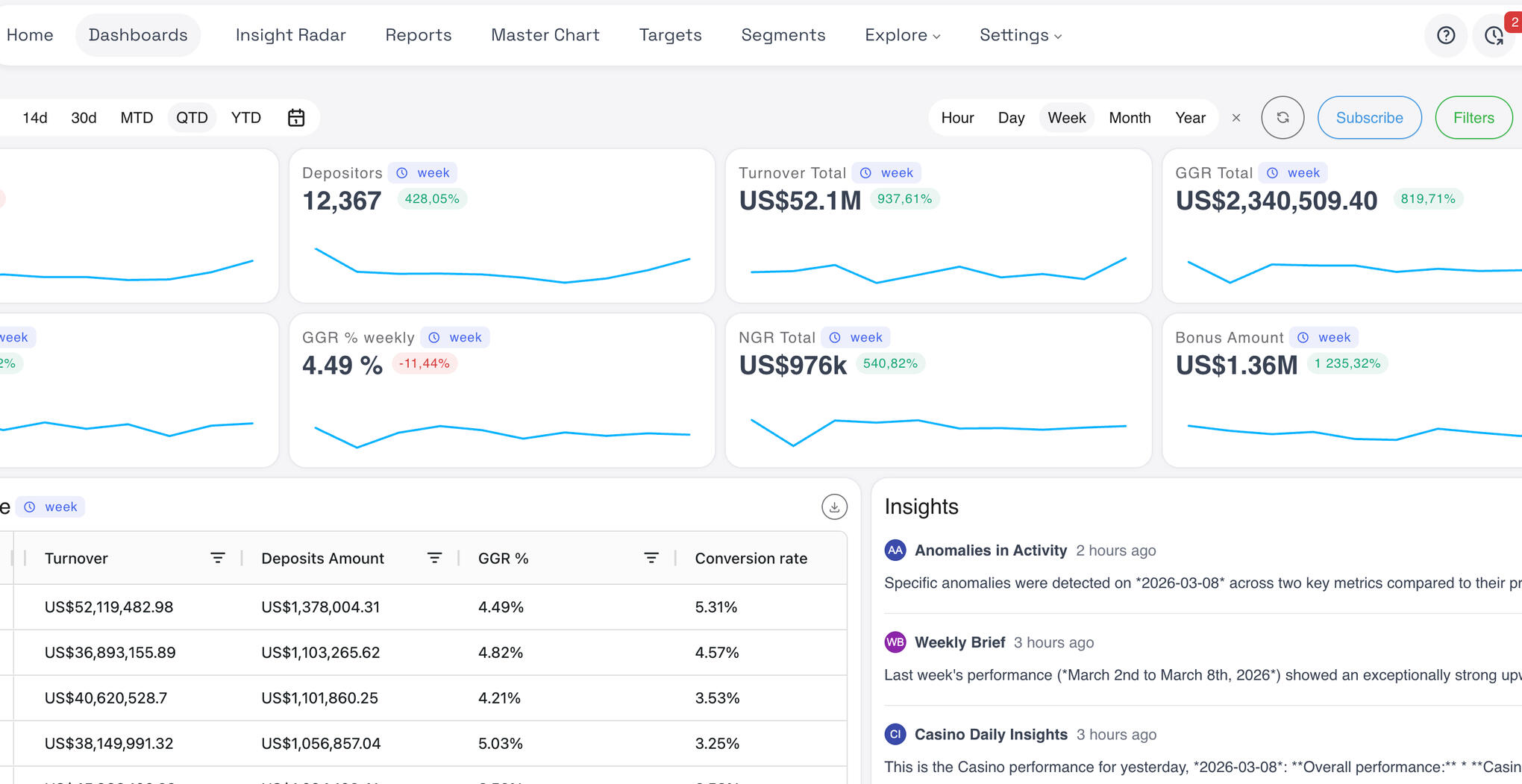Switch granularity to Day
This screenshot has width=1522, height=784.
click(1011, 118)
